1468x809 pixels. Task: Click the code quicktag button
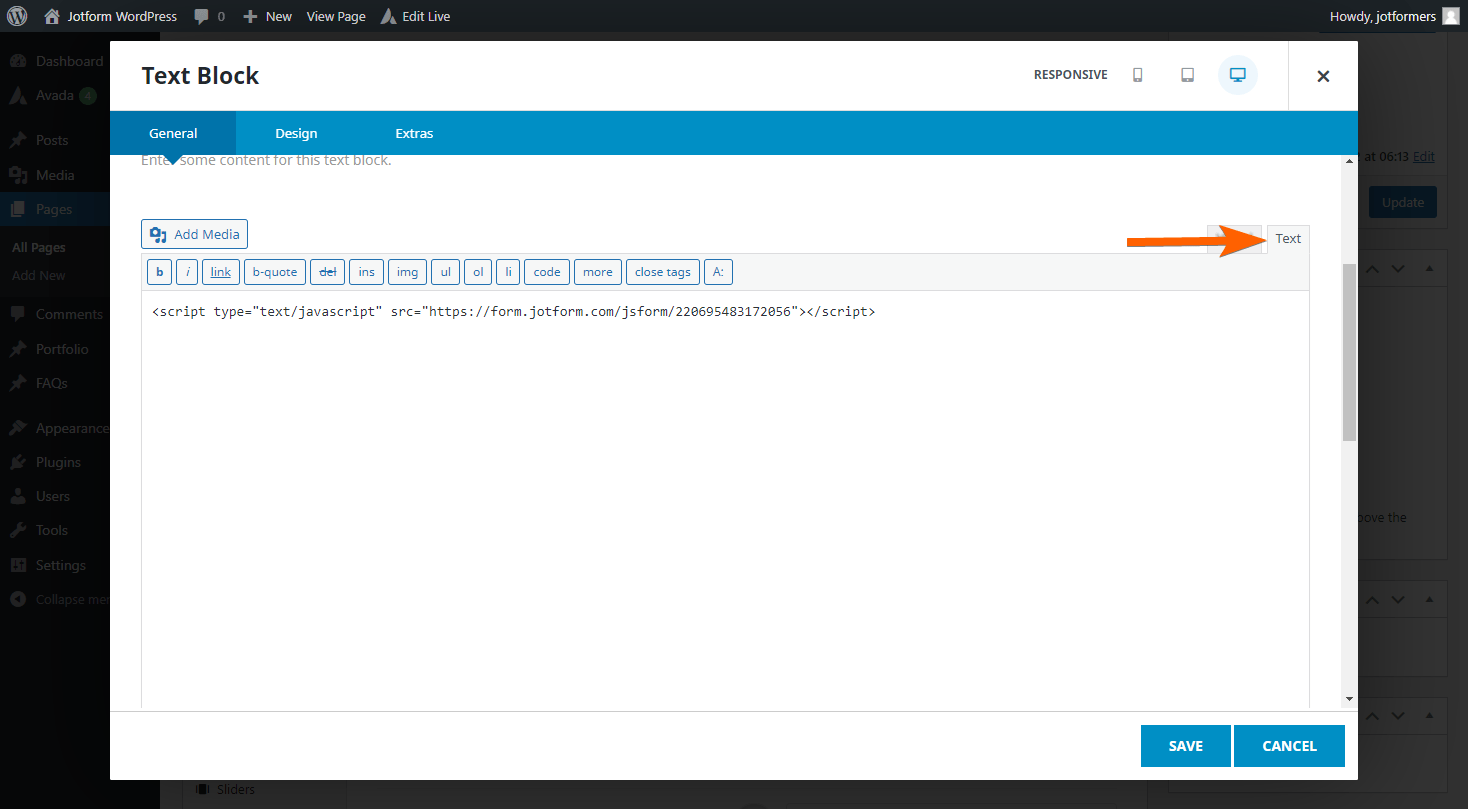click(547, 272)
